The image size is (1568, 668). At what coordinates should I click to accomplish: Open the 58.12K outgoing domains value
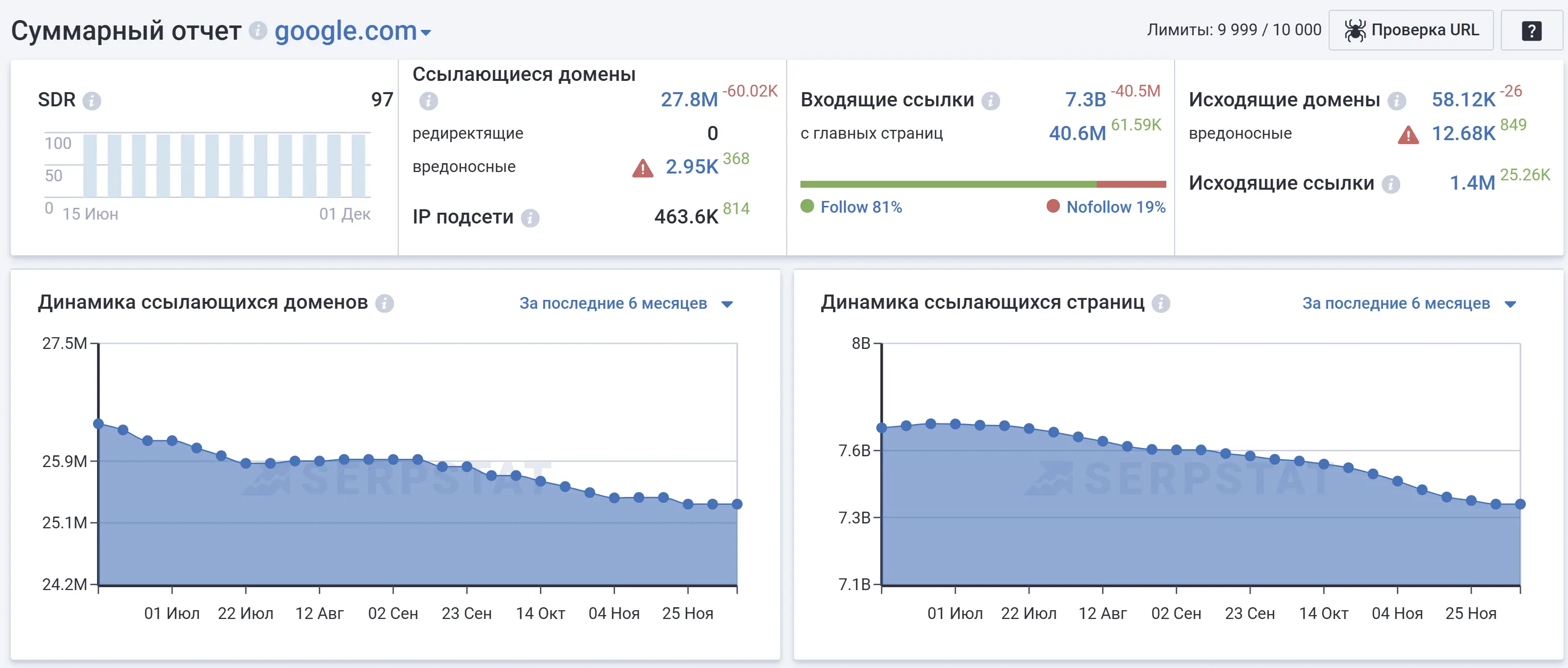click(1464, 99)
